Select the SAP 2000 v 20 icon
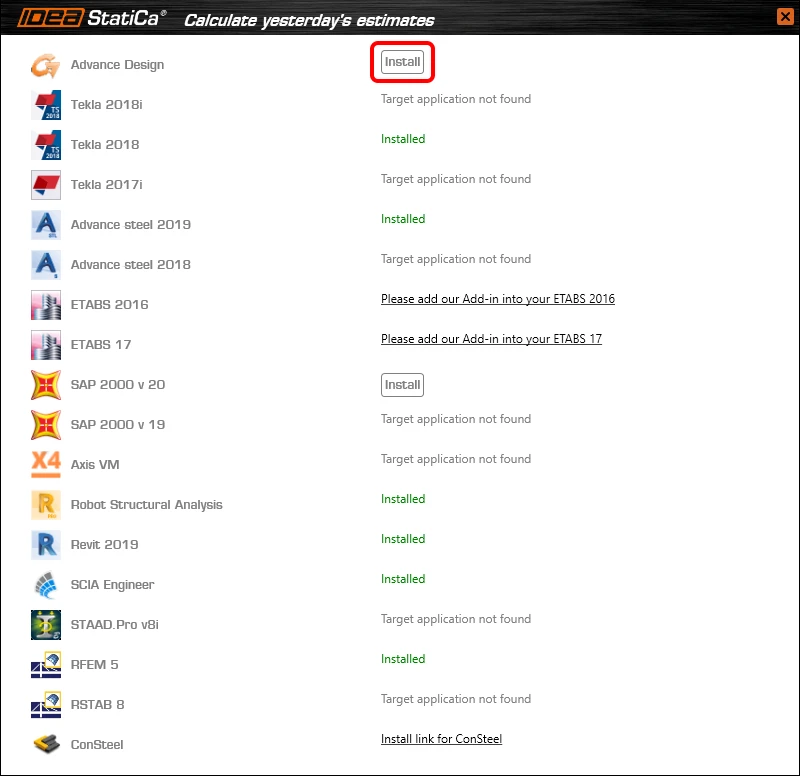Image resolution: width=800 pixels, height=776 pixels. 45,385
